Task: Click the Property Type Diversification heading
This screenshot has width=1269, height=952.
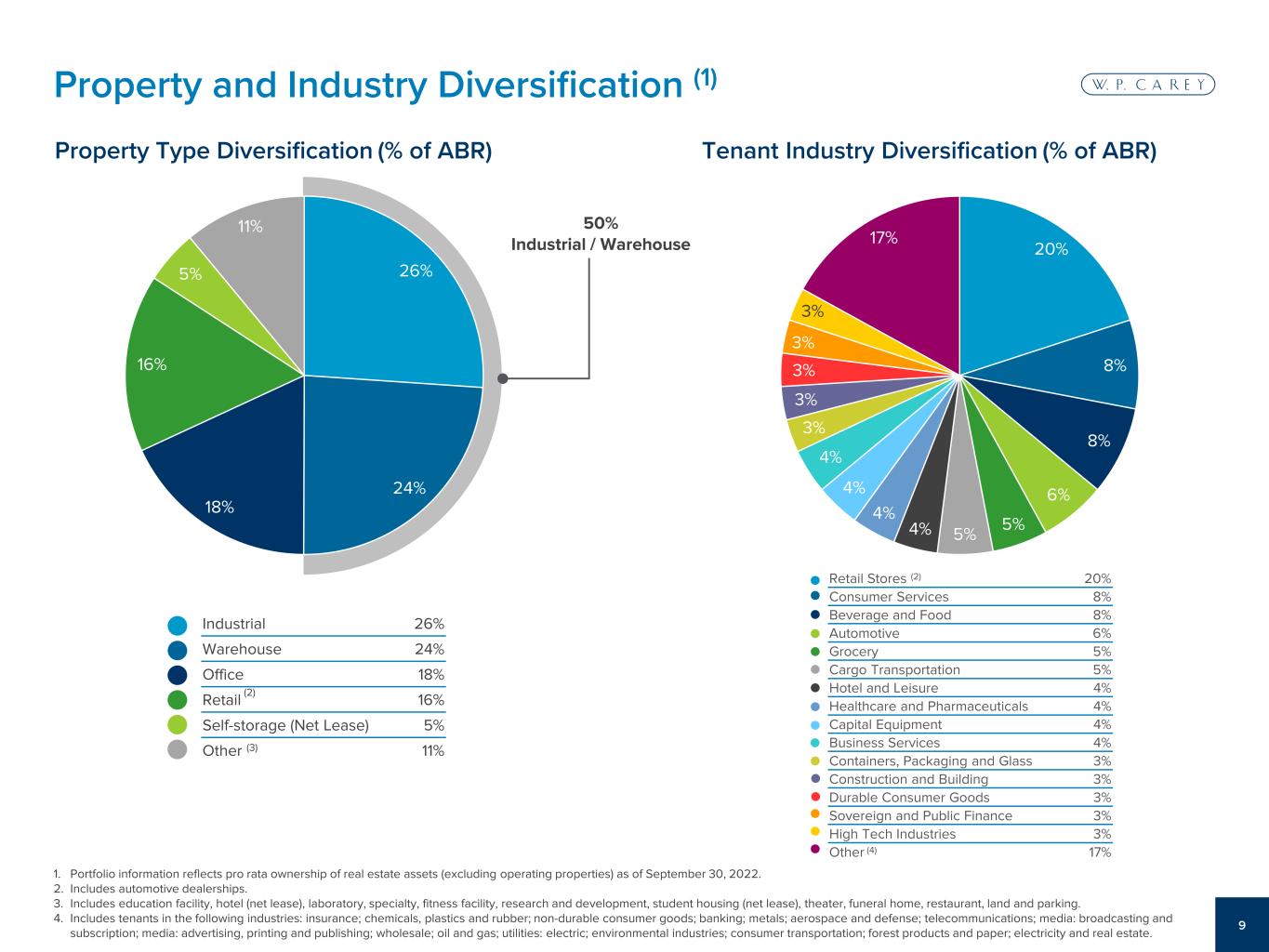Action: point(273,151)
